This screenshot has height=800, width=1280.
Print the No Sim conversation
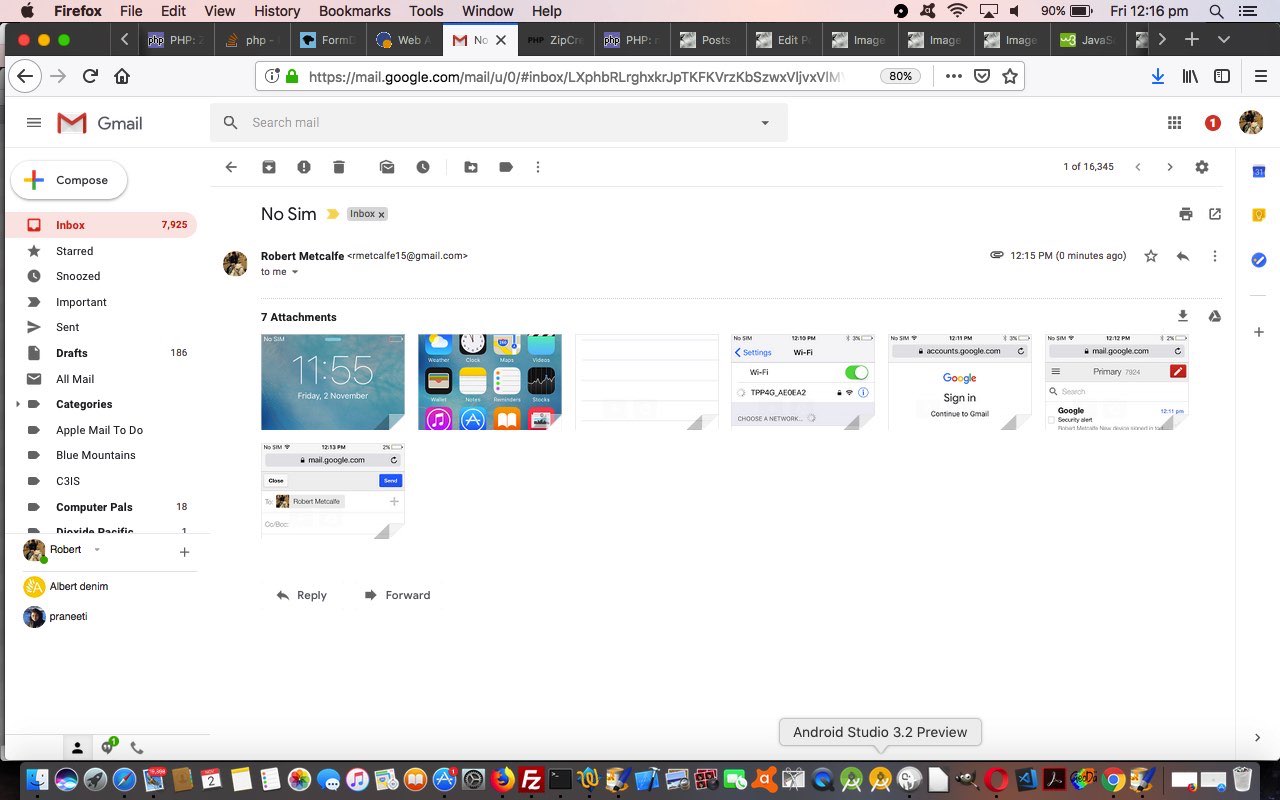tap(1186, 214)
